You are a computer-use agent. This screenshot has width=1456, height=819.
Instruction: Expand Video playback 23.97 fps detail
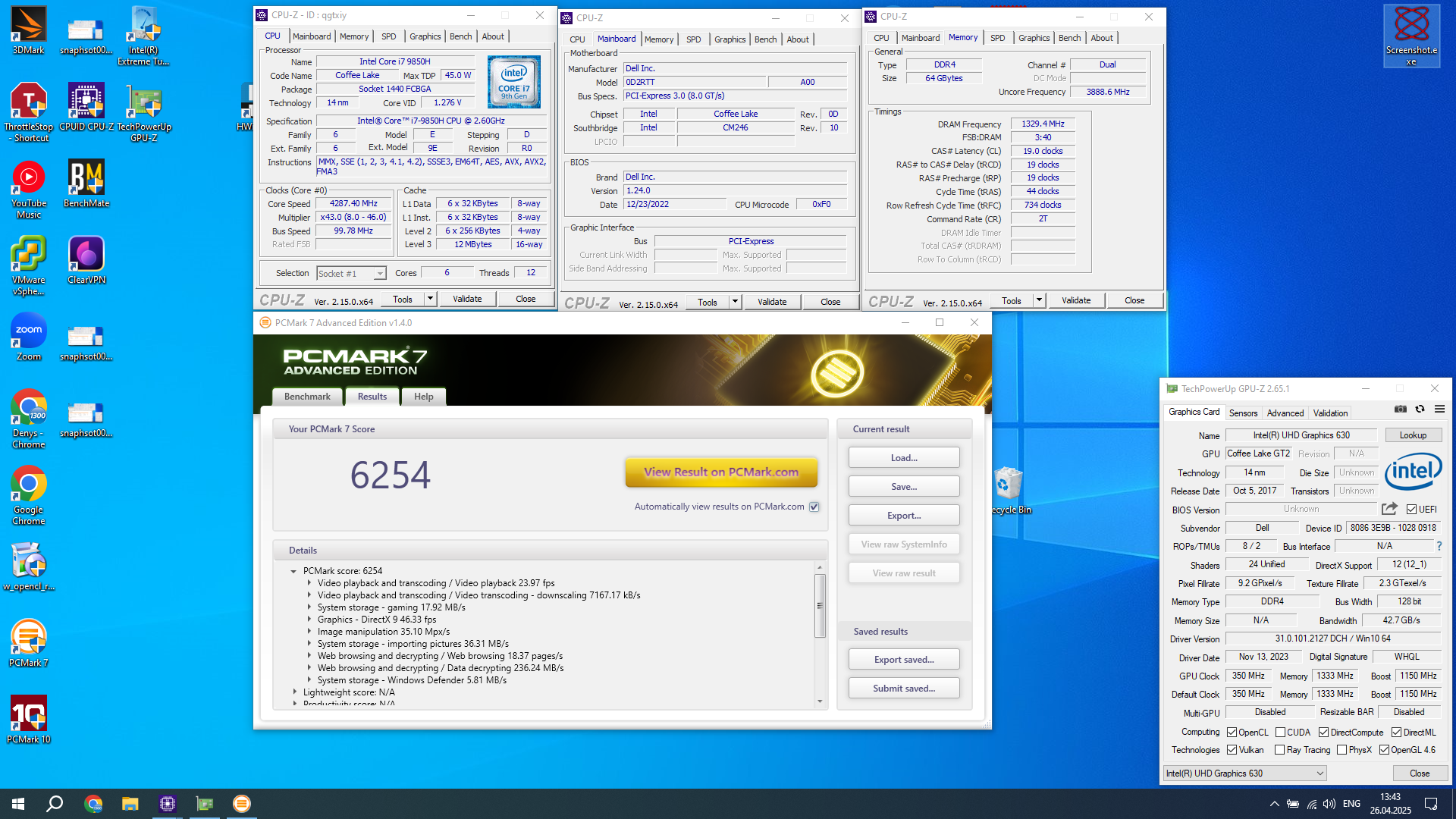pos(309,583)
